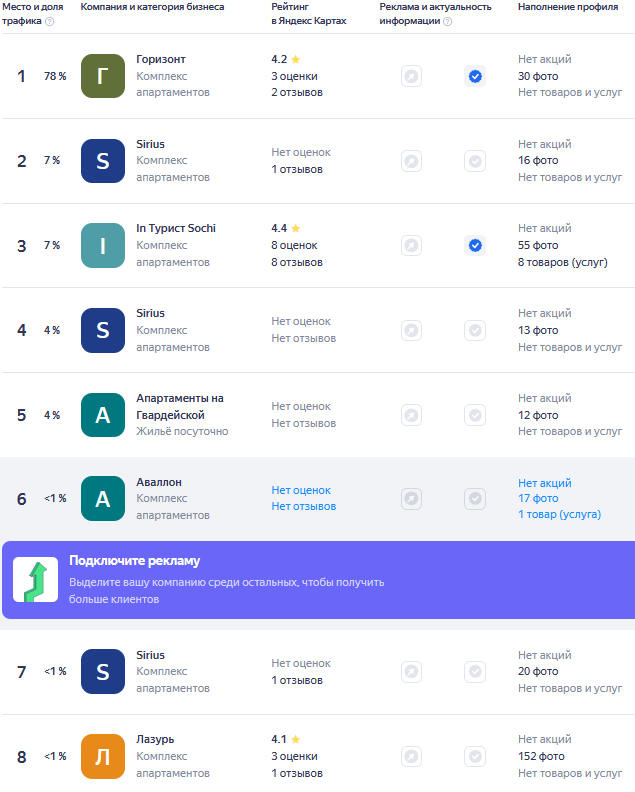635x792 pixels.
Task: Click the orange Лазурь avatar icon
Action: (103, 756)
